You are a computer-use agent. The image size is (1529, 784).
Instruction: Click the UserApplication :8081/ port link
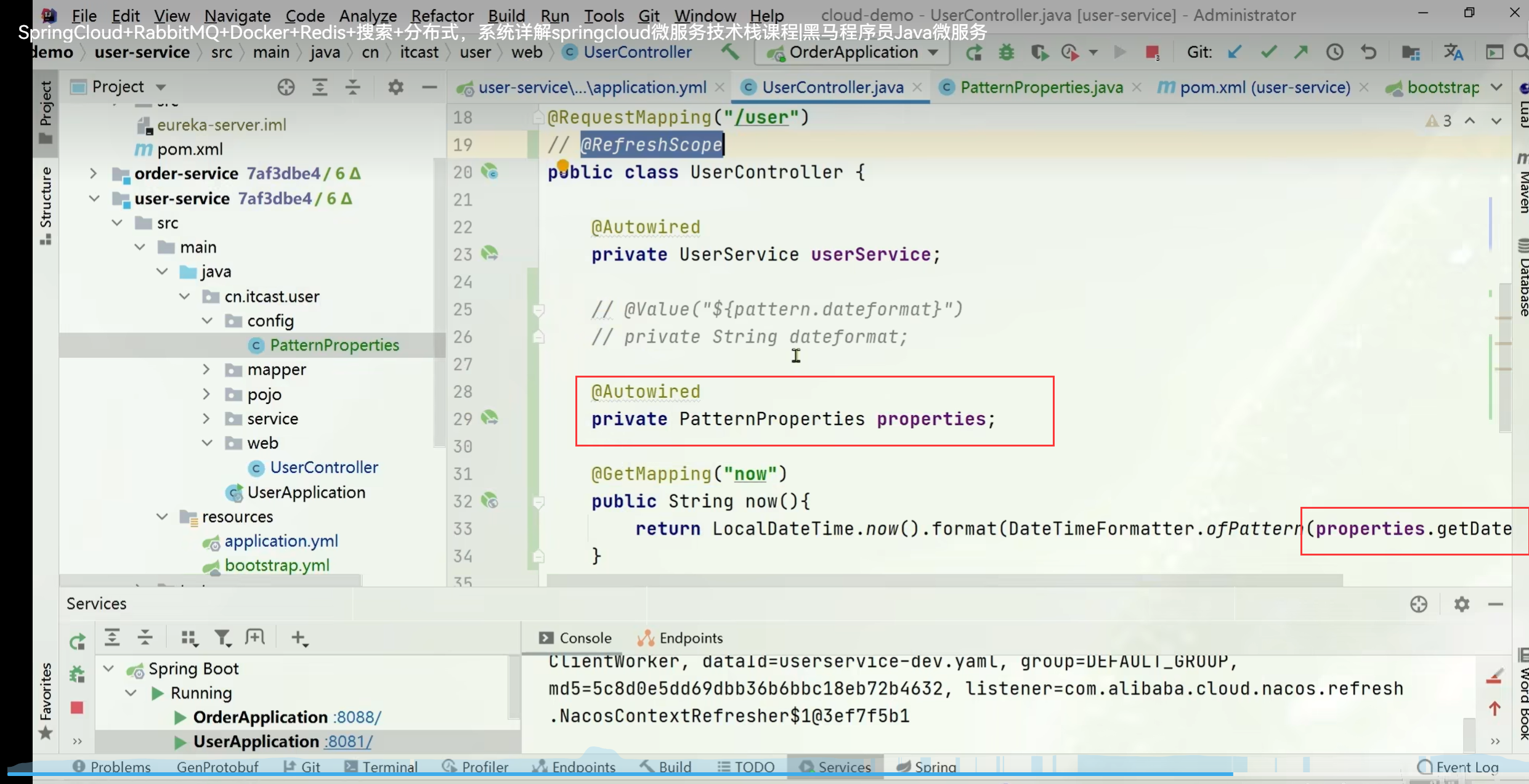[349, 742]
